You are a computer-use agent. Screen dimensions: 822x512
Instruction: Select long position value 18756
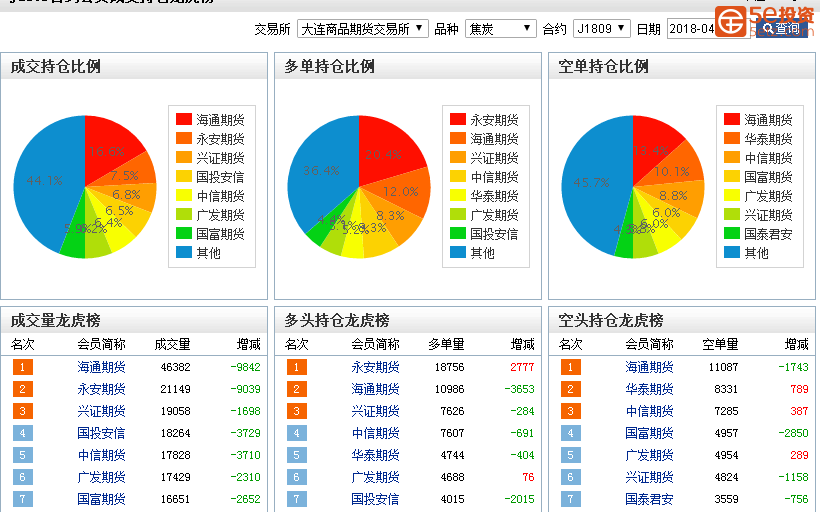point(450,367)
